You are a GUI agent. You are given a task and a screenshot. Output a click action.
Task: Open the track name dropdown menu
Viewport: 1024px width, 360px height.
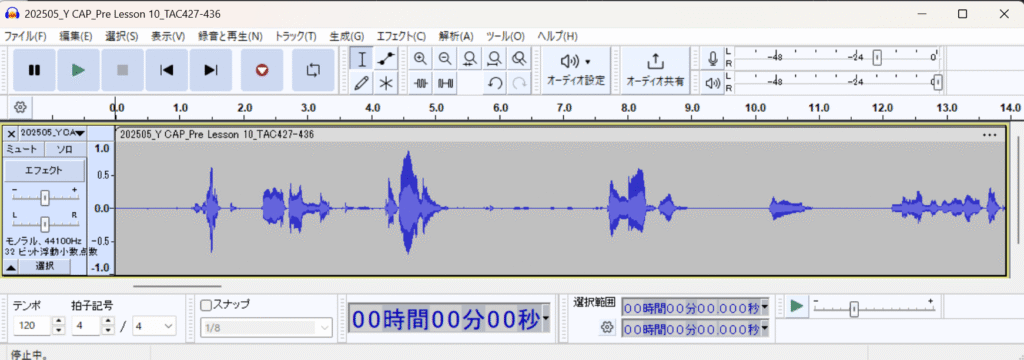pos(52,133)
